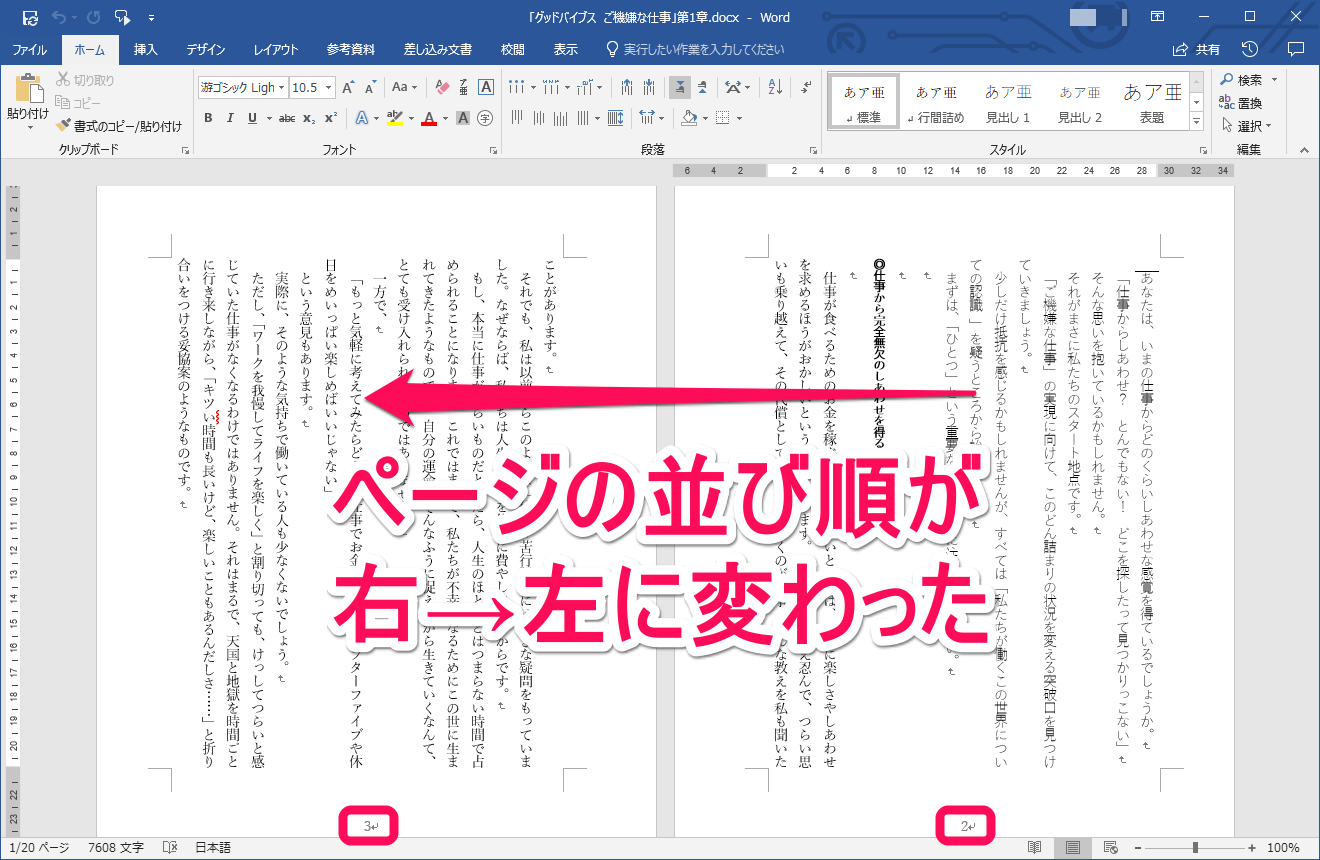Open the version history clock icon
Viewport: 1320px width, 860px height.
(x=1249, y=49)
